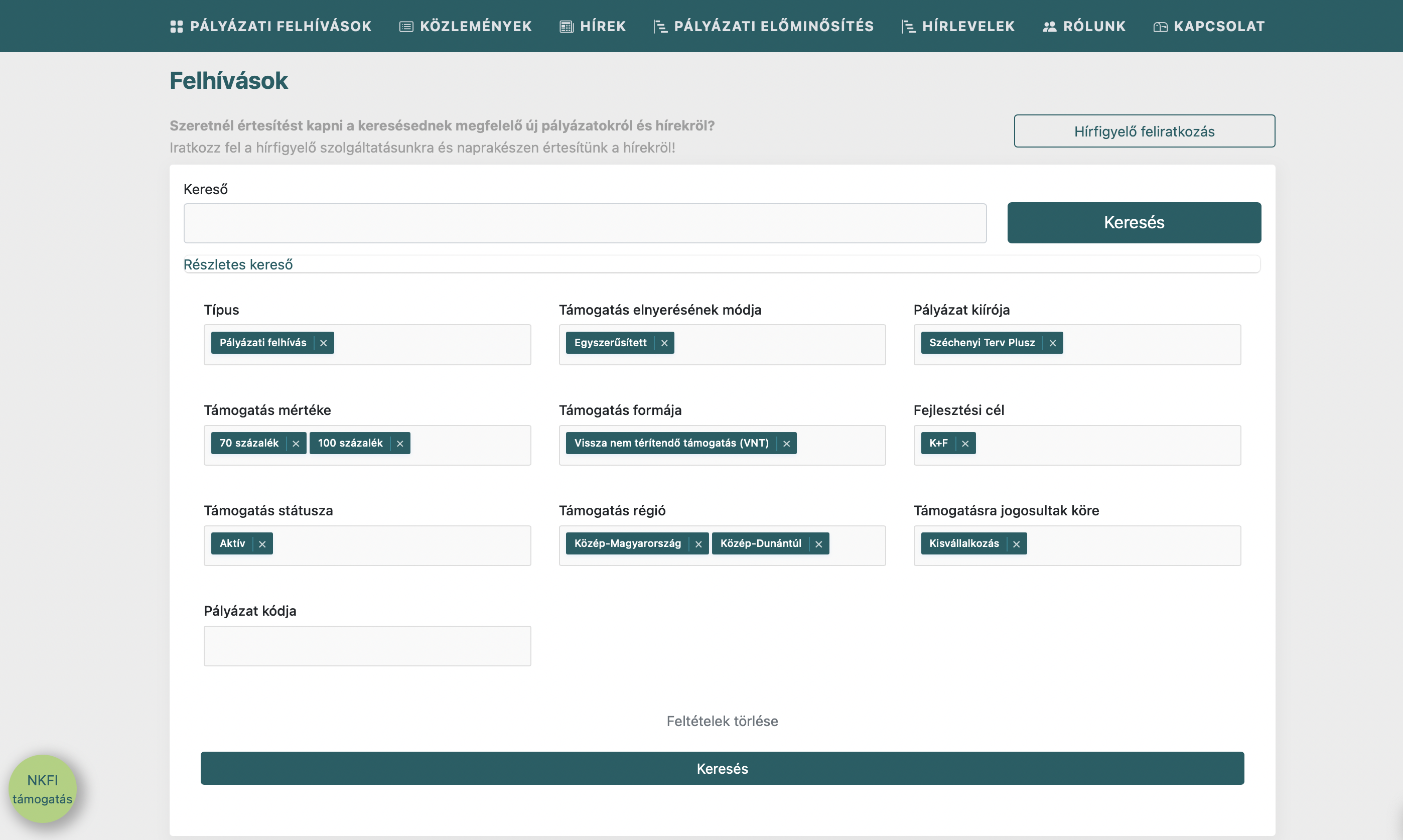Open Támogatás régió multiselect field
Screen dimensions: 1403x840
click(x=858, y=545)
